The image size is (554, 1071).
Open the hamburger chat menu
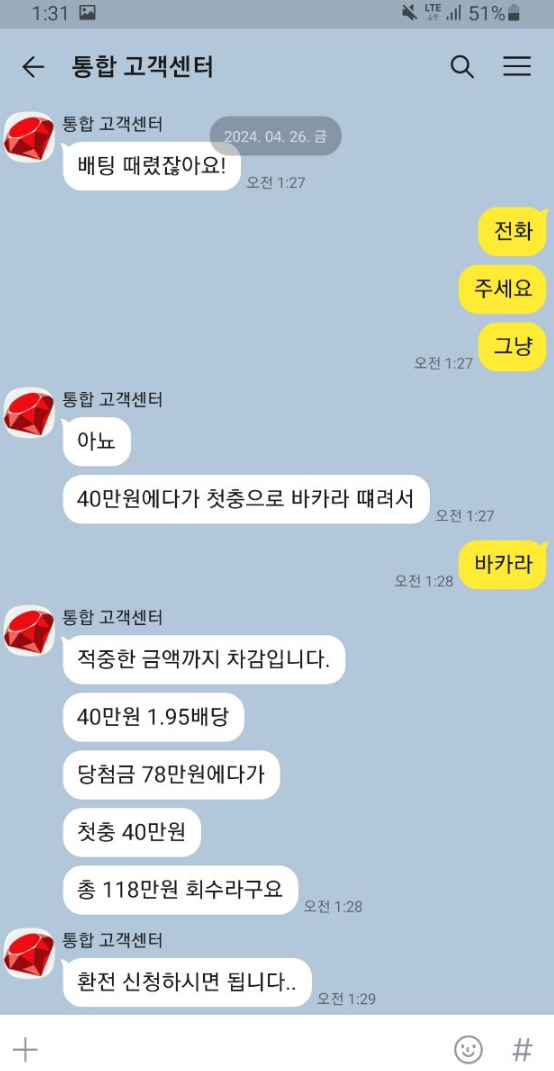pyautogui.click(x=517, y=66)
